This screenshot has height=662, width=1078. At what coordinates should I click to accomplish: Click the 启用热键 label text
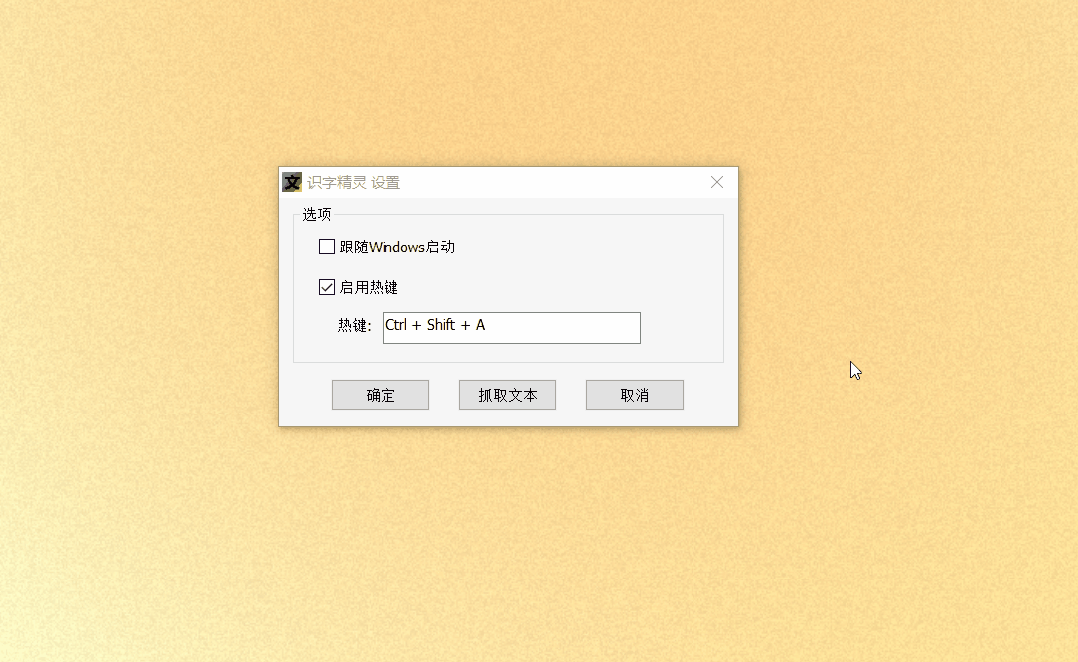pyautogui.click(x=368, y=287)
